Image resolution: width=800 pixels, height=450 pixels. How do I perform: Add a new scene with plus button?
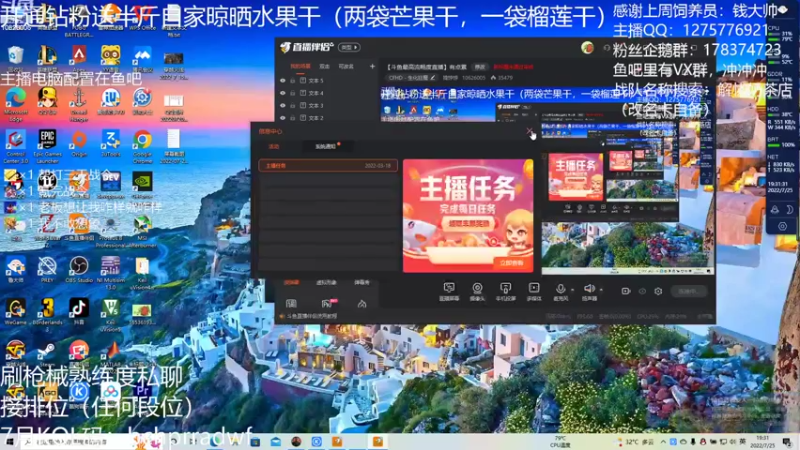coord(372,66)
